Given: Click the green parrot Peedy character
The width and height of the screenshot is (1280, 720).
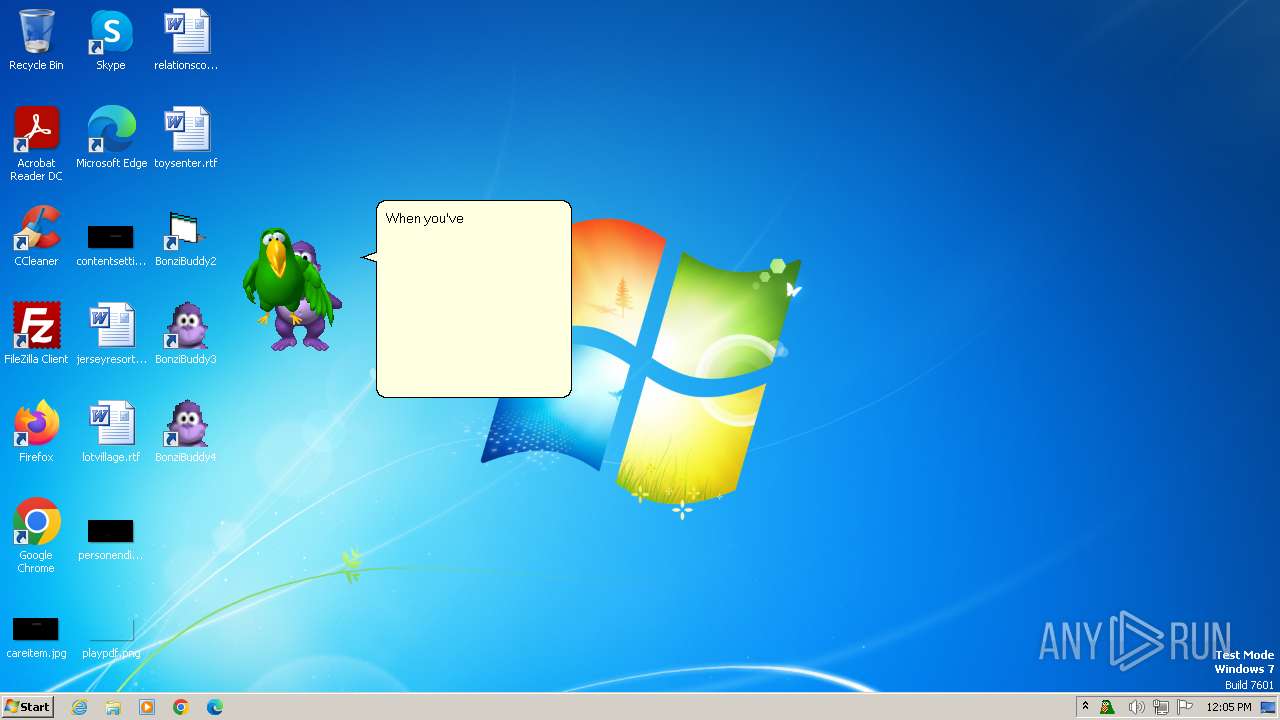Looking at the screenshot, I should tap(285, 275).
